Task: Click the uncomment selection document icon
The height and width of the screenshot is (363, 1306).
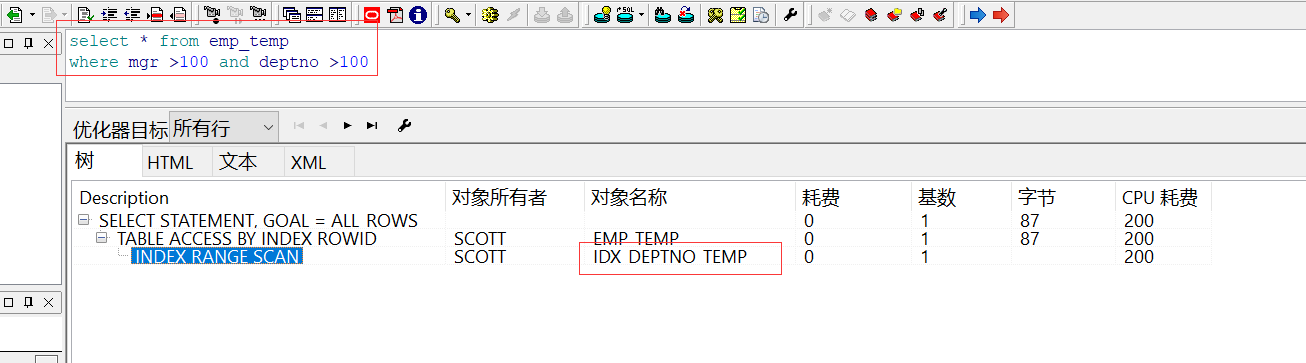Action: [179, 15]
